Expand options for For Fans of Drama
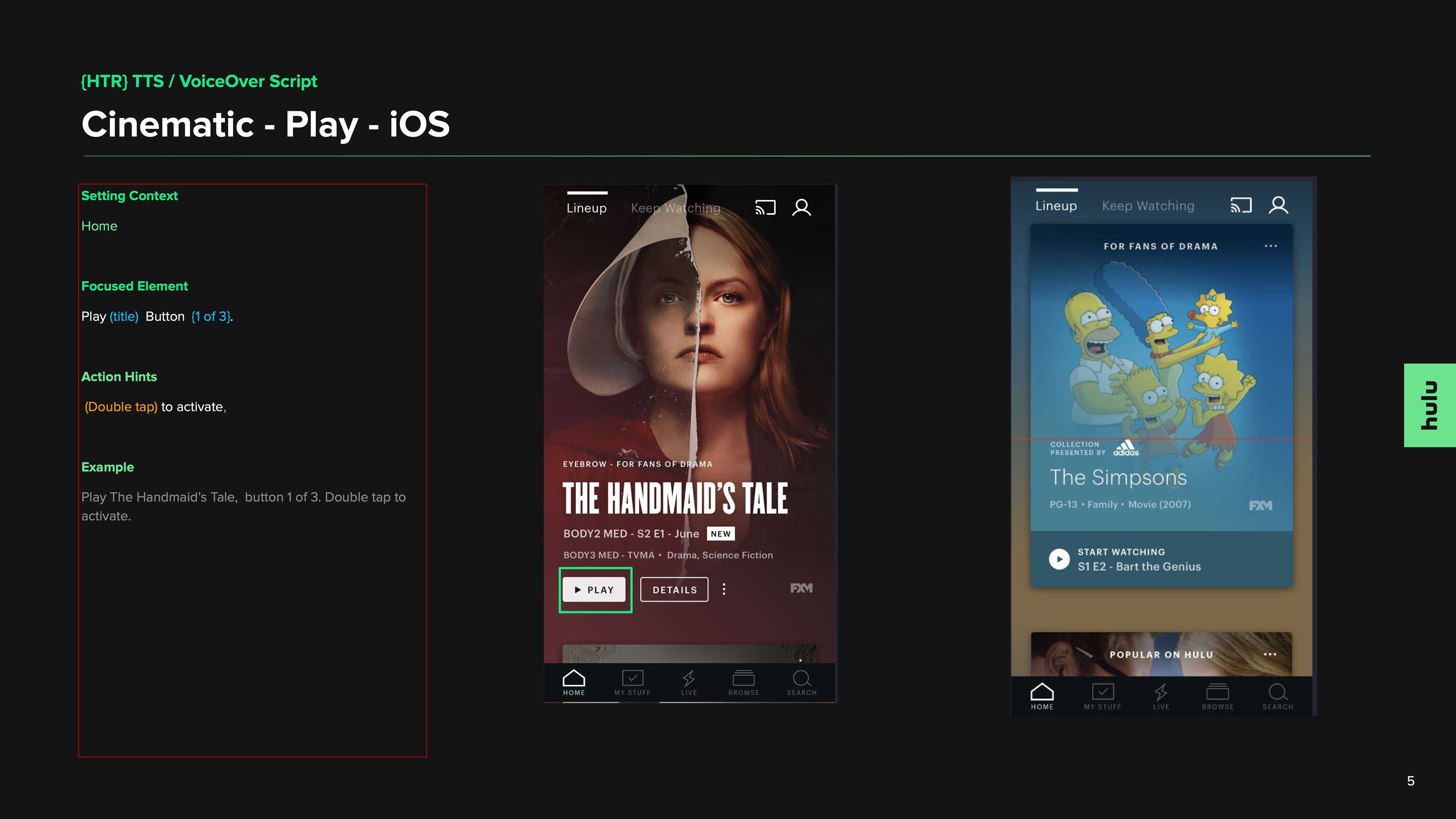Screen dimensions: 1456x819 tap(1271, 246)
